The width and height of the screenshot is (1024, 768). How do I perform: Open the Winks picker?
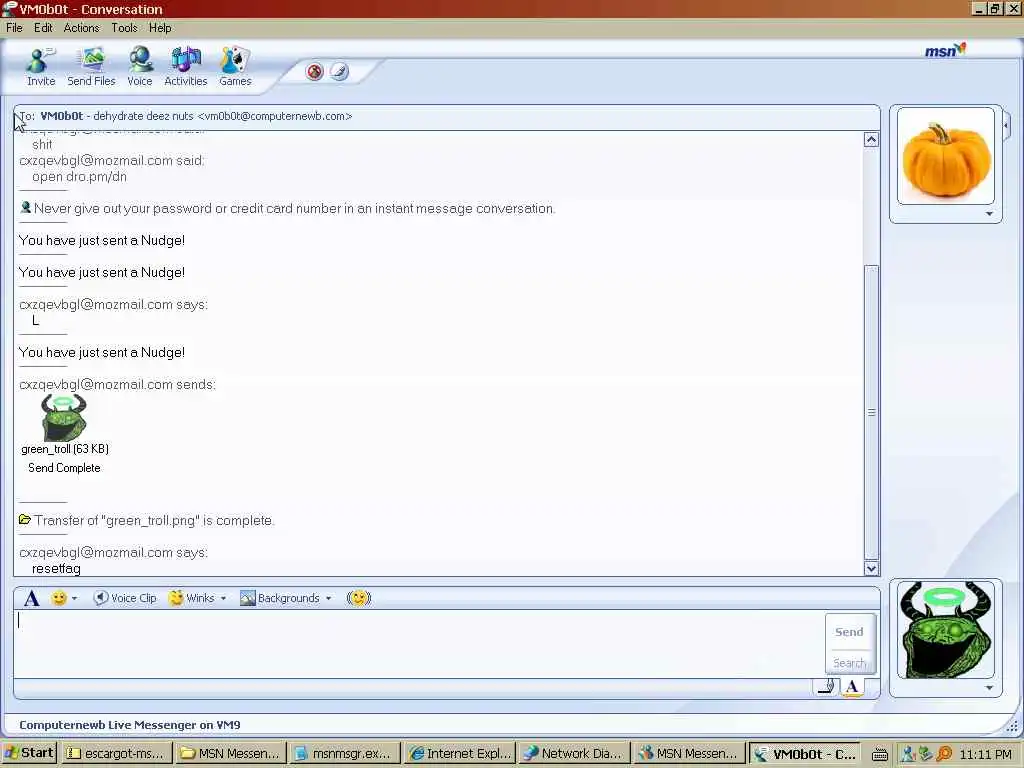pyautogui.click(x=191, y=598)
